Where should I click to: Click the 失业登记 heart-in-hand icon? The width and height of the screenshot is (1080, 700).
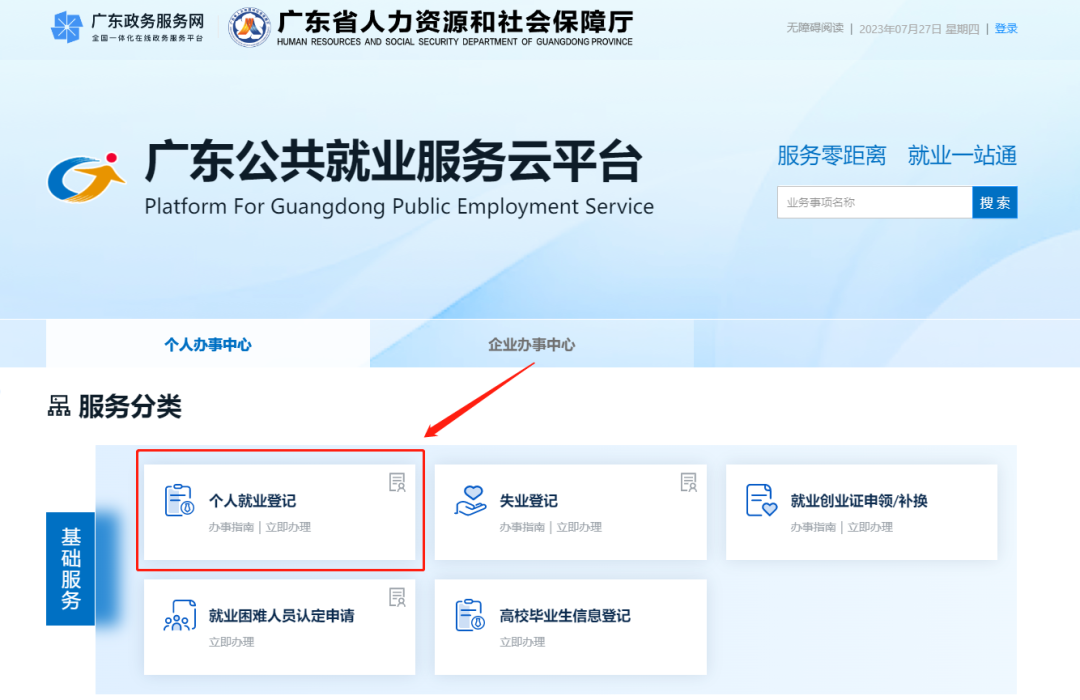pyautogui.click(x=470, y=500)
